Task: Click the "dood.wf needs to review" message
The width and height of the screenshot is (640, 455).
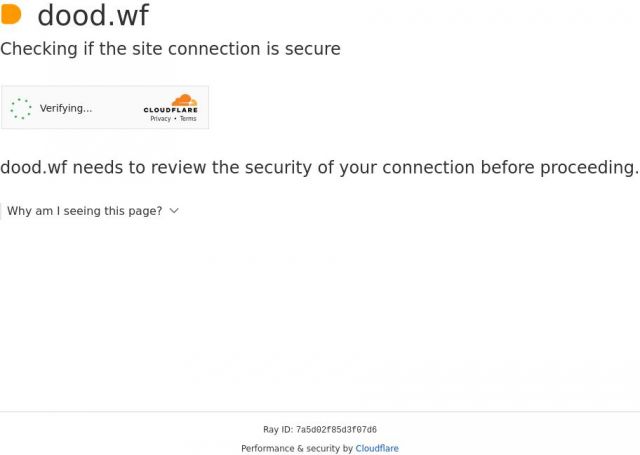Action: [319, 168]
